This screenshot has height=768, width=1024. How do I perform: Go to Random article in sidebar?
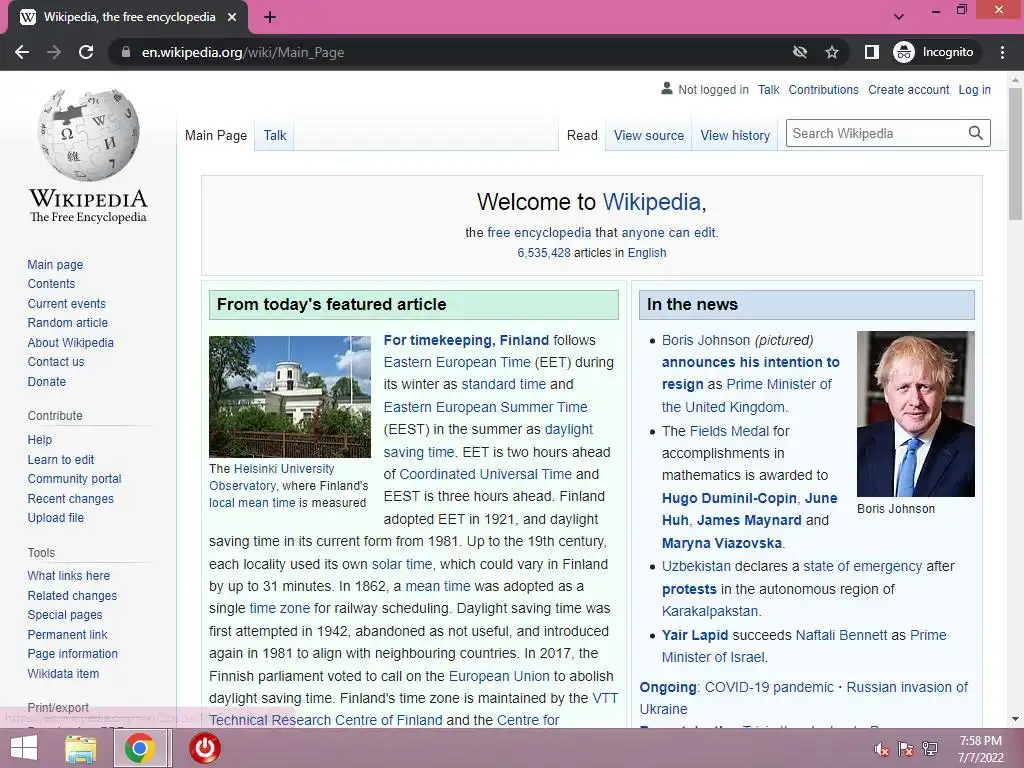[67, 323]
